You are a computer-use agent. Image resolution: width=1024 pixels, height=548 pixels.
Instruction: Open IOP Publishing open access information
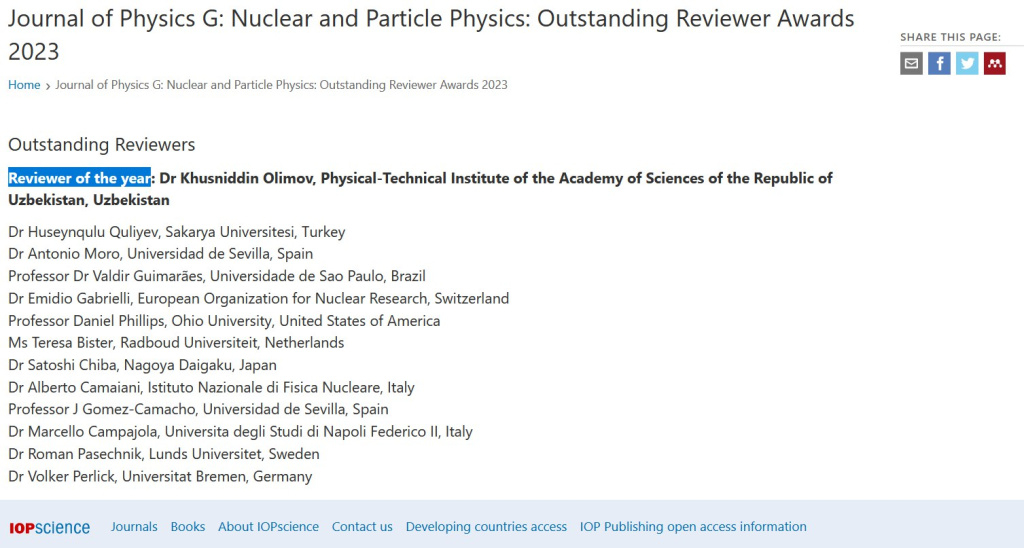[693, 526]
